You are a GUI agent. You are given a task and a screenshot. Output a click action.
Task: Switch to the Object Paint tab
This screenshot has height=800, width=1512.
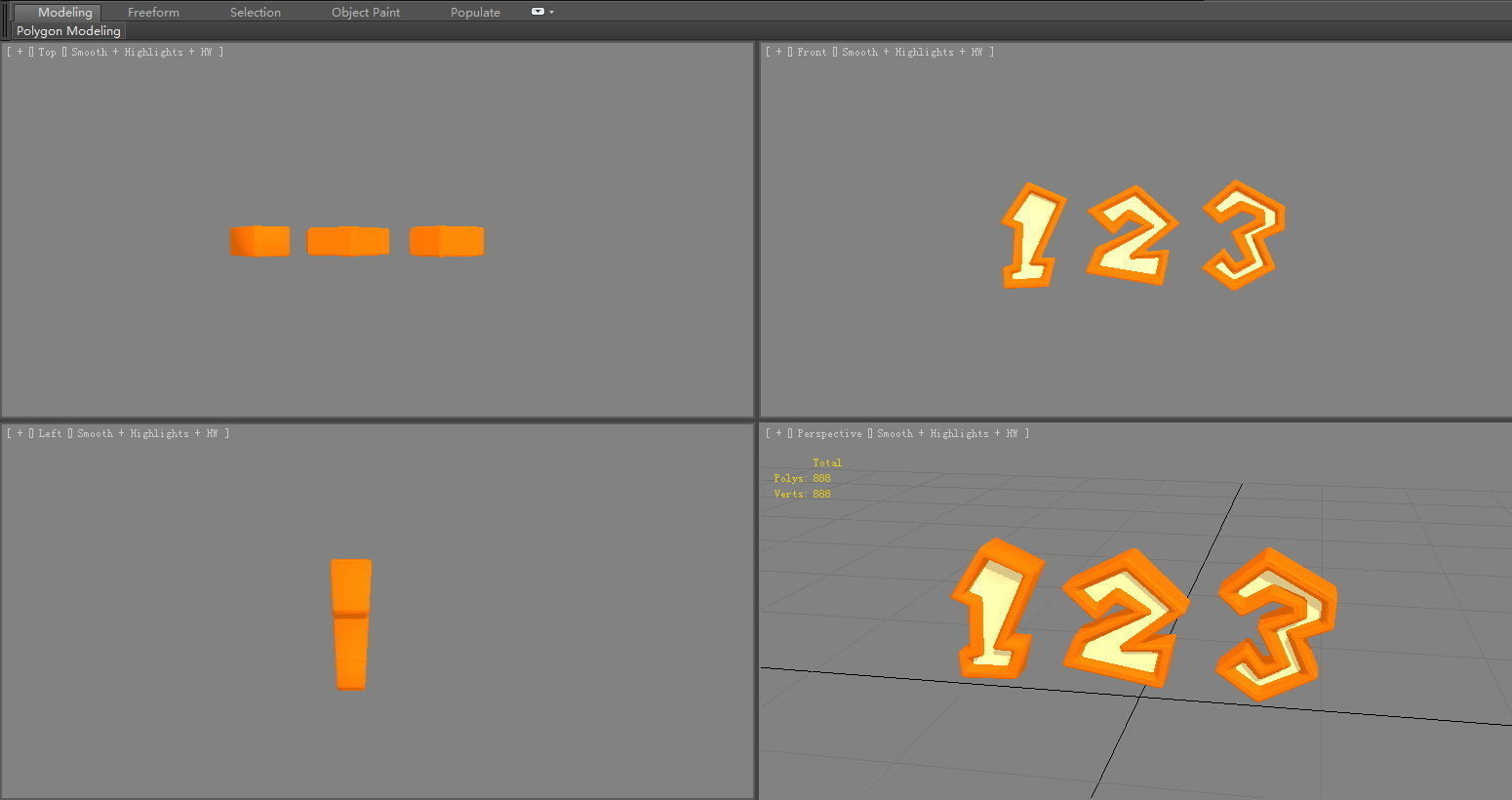[x=366, y=12]
